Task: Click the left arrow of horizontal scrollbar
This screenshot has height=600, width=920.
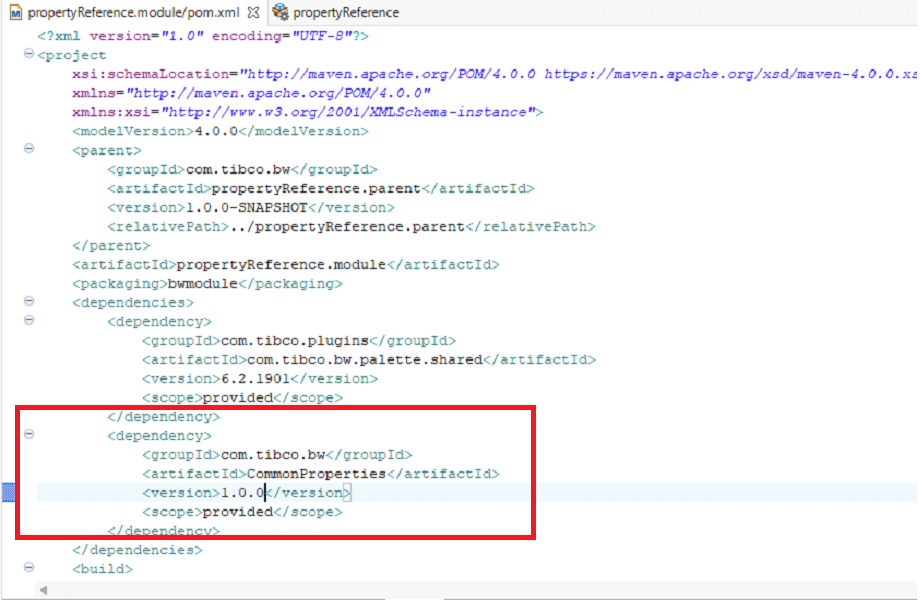Action: pyautogui.click(x=43, y=590)
